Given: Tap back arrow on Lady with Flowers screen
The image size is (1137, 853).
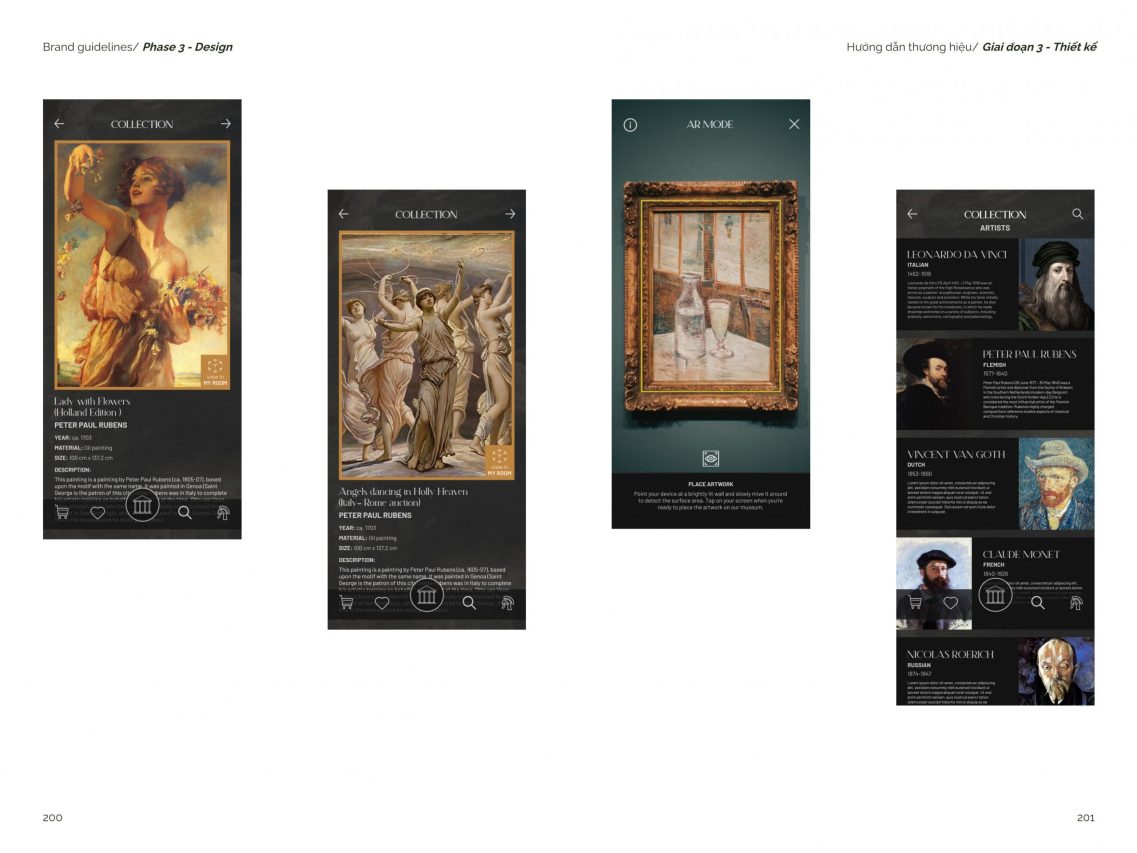Looking at the screenshot, I should tap(59, 124).
